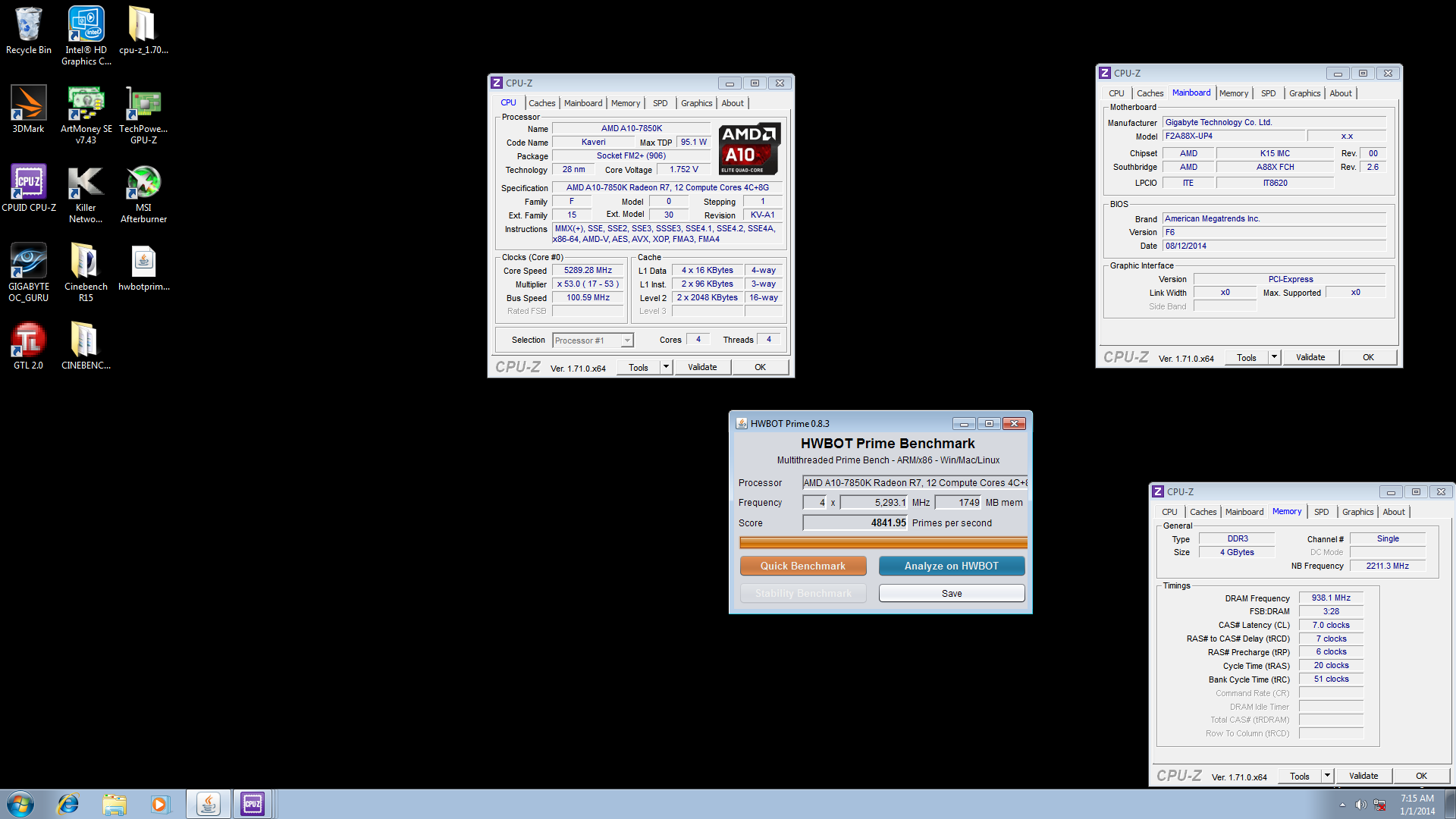Screen dimensions: 1456x819
Task: Click Validate in Mainboard window
Action: (x=1310, y=357)
